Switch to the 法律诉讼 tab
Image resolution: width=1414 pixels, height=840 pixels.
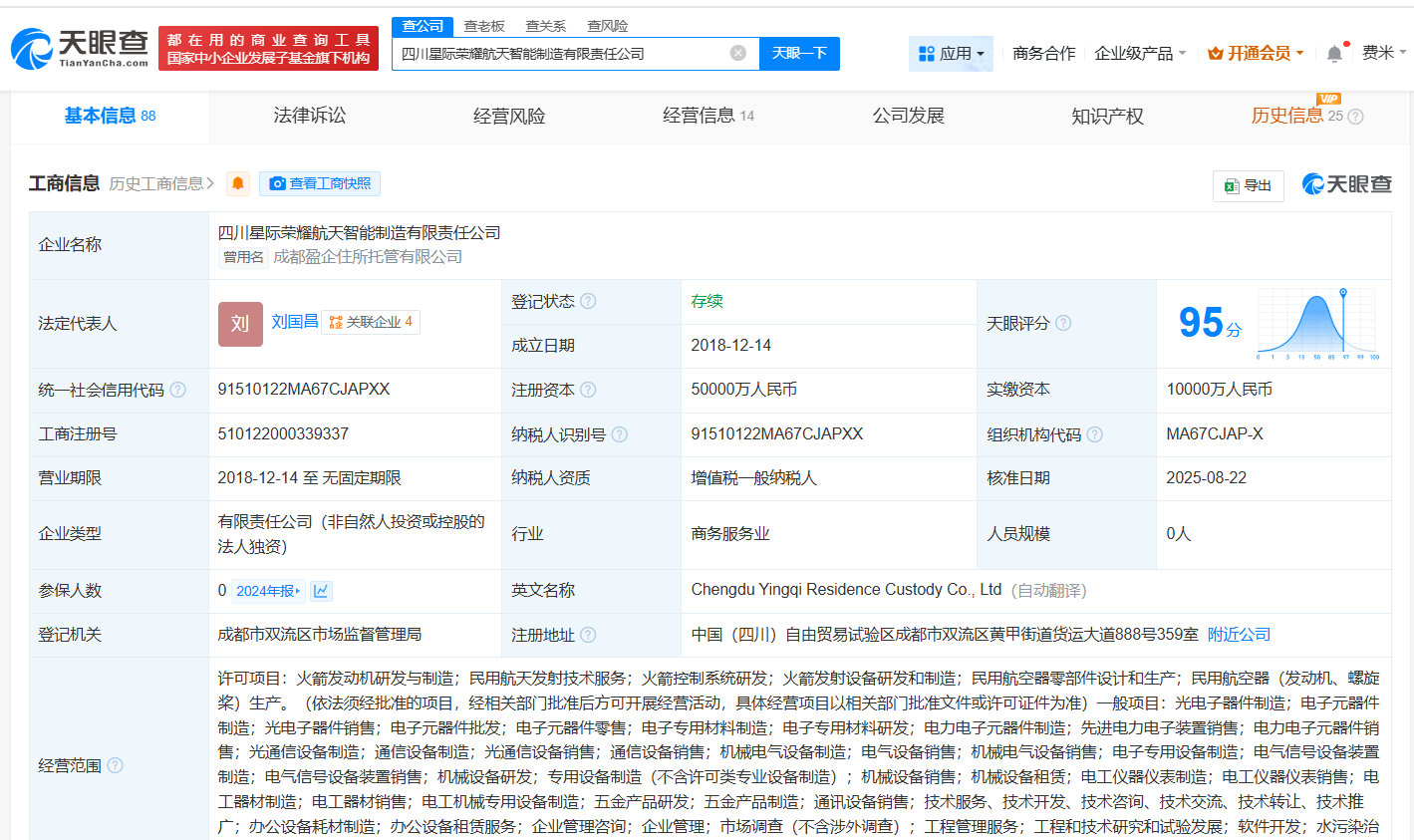point(310,116)
